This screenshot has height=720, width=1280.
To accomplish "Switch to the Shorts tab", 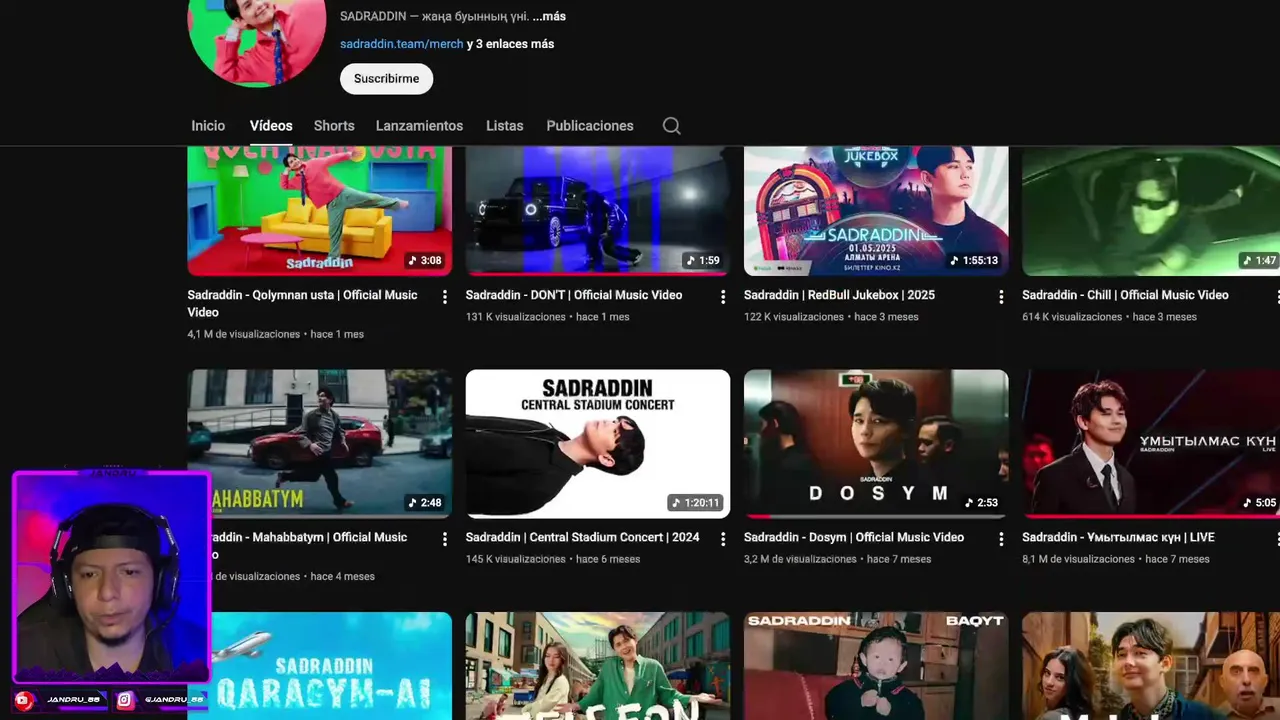I will coord(334,126).
